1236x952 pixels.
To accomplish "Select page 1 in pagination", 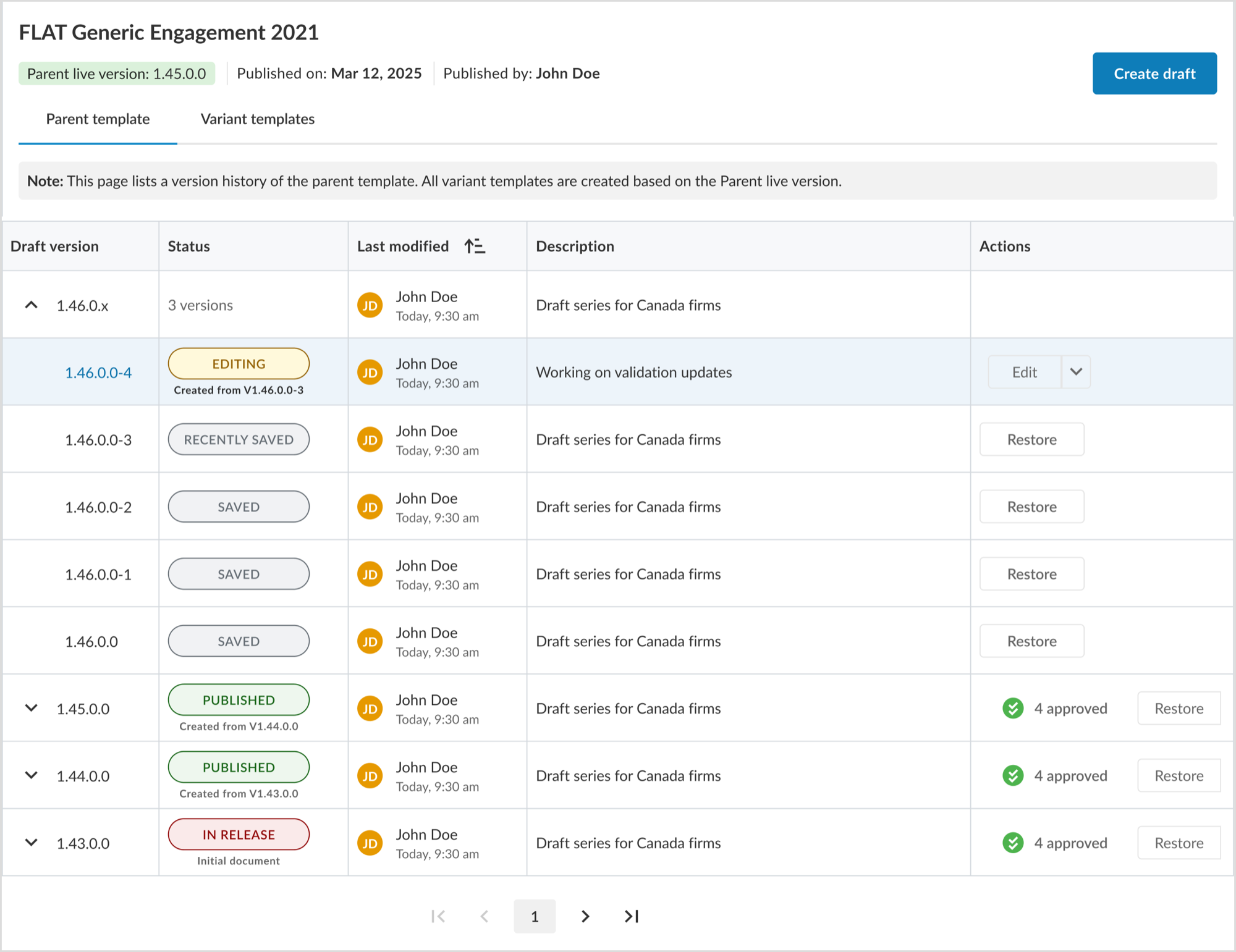I will [x=535, y=916].
